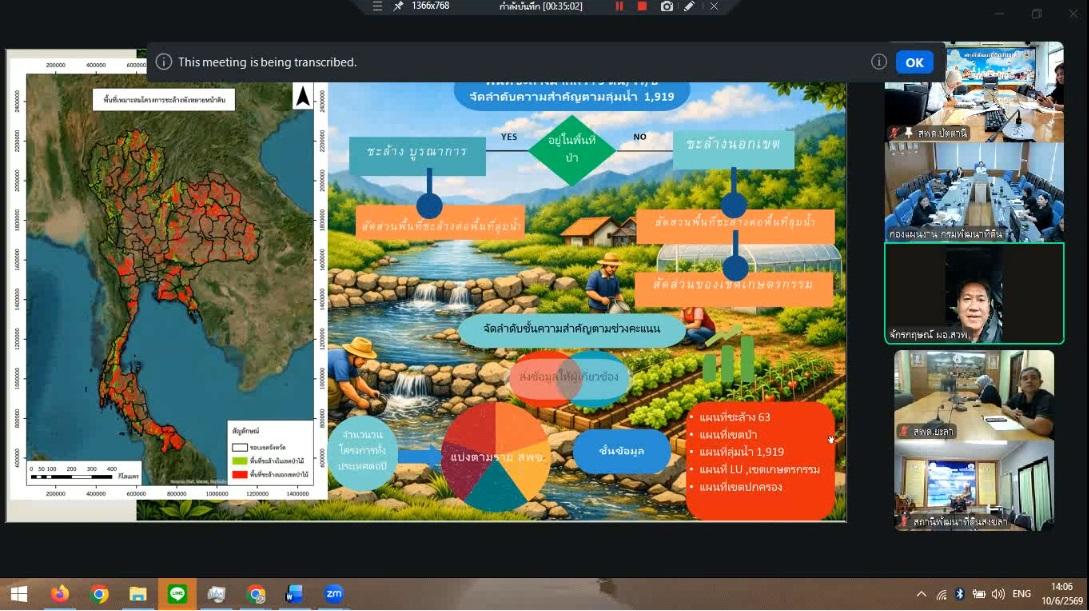1089x611 pixels.
Task: Click the 'YES' branch label
Action: (x=509, y=137)
